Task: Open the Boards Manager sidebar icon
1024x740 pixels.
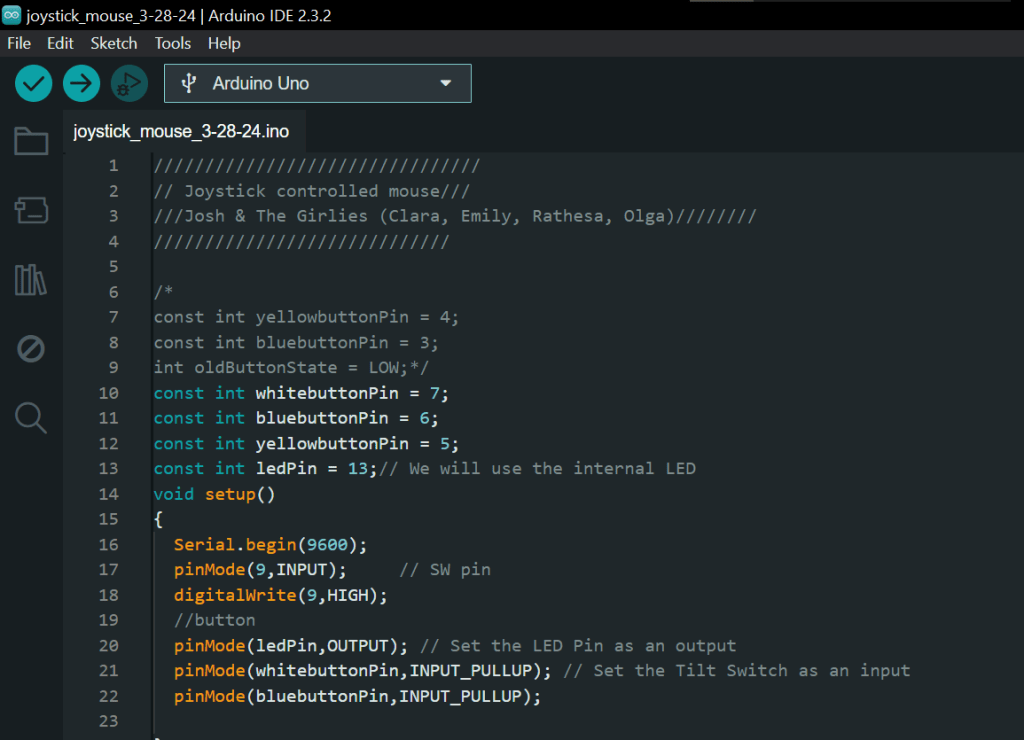Action: tap(31, 210)
